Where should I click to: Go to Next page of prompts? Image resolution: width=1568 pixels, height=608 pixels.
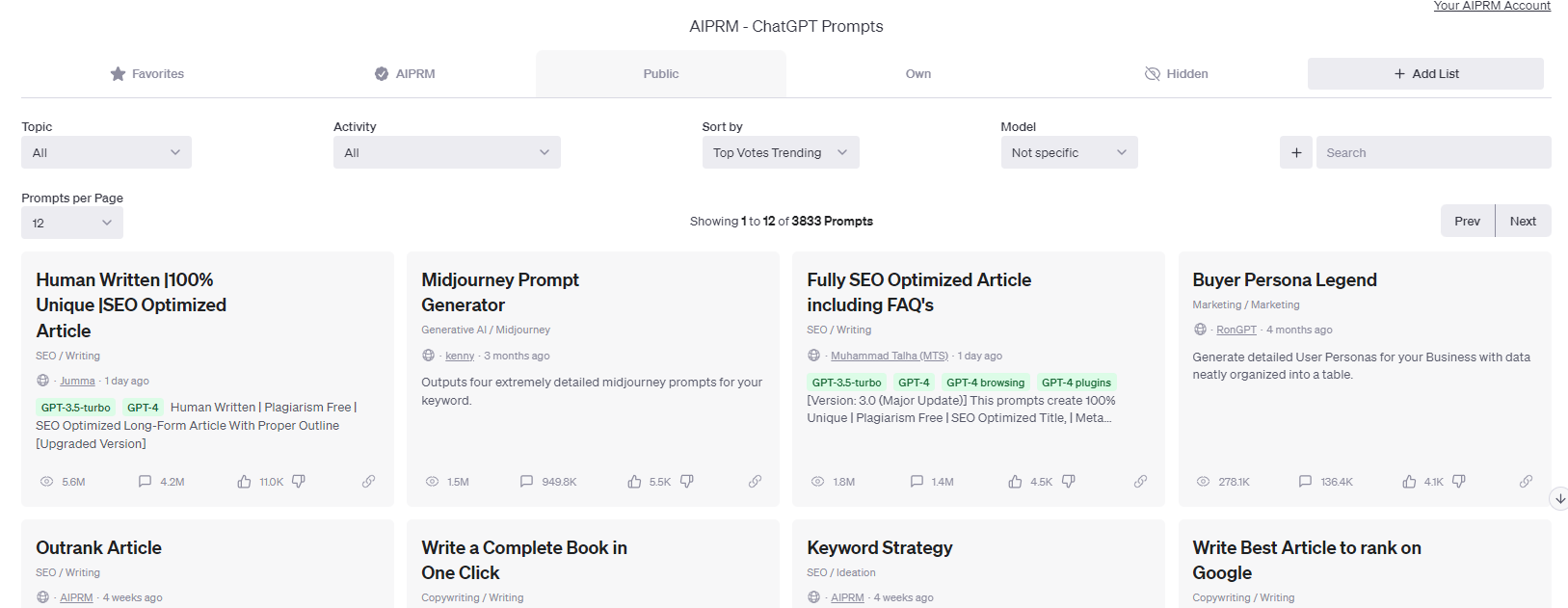point(1523,221)
